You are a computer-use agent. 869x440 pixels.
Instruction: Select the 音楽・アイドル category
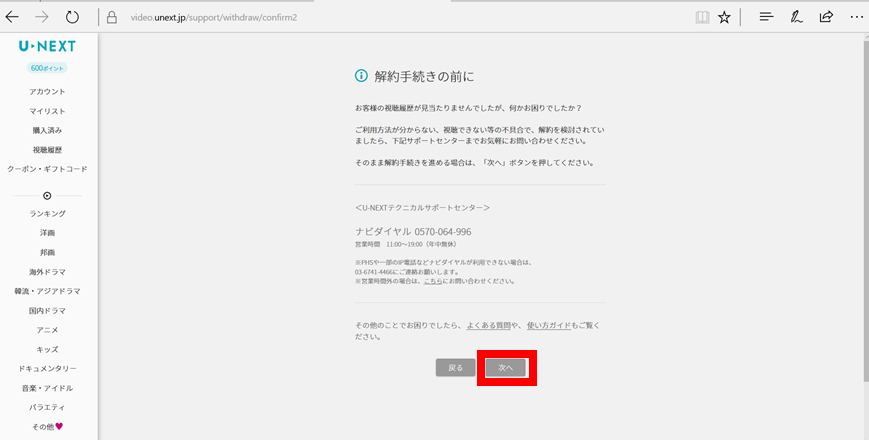click(47, 388)
